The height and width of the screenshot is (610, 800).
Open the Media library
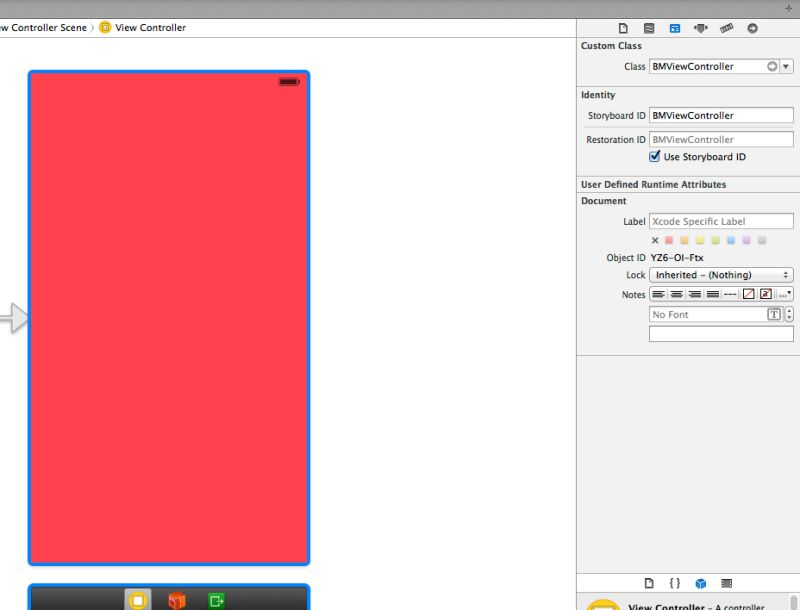(726, 583)
